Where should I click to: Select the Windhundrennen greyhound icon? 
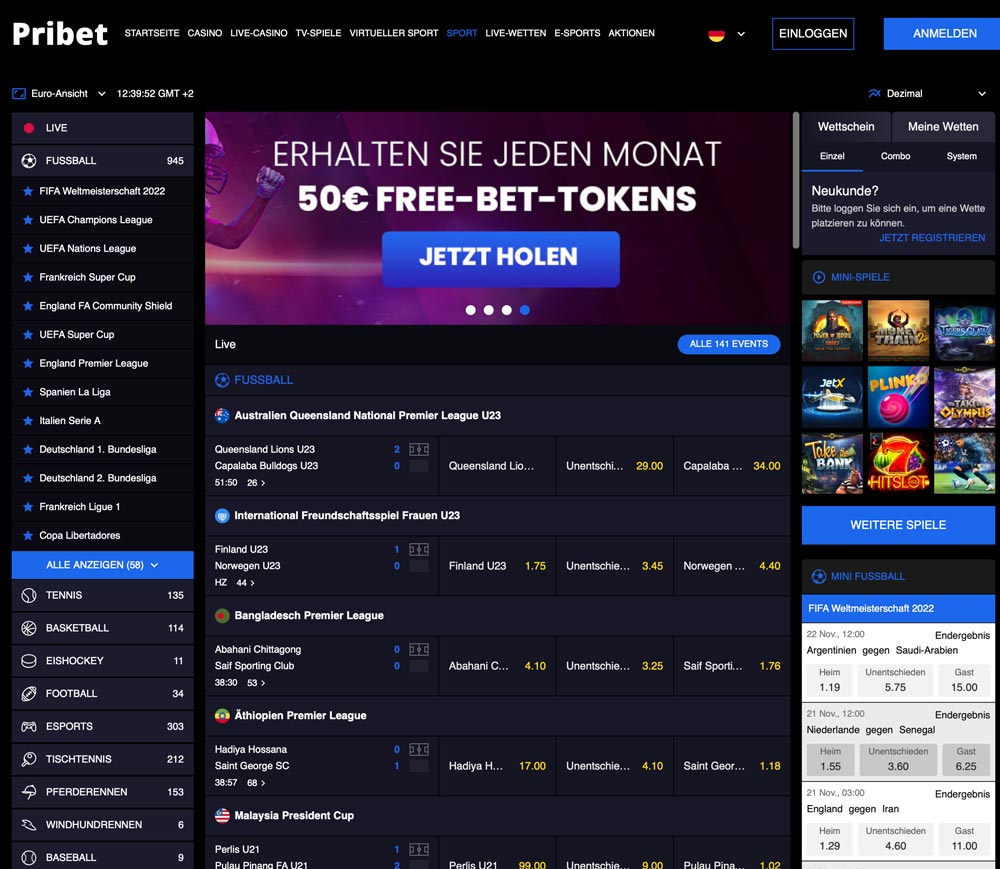click(27, 824)
